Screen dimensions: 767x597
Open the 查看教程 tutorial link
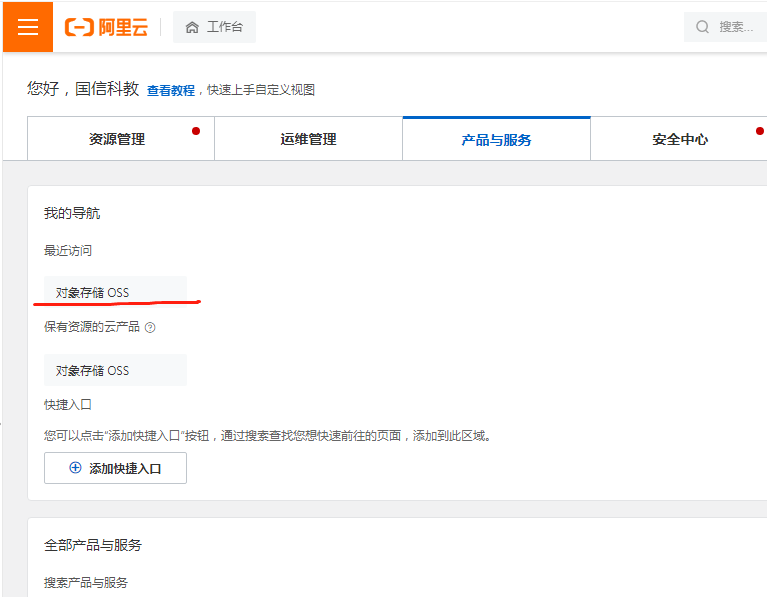click(x=171, y=90)
